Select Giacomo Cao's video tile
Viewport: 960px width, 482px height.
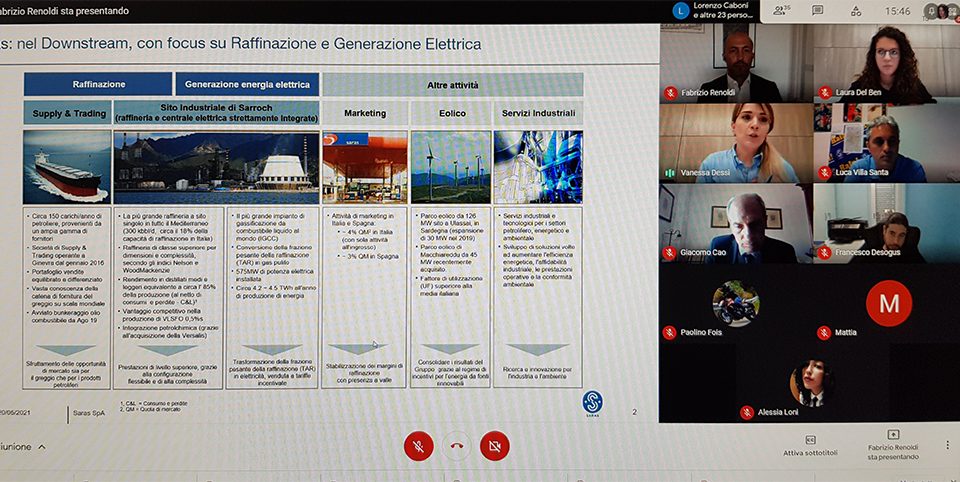[x=735, y=222]
